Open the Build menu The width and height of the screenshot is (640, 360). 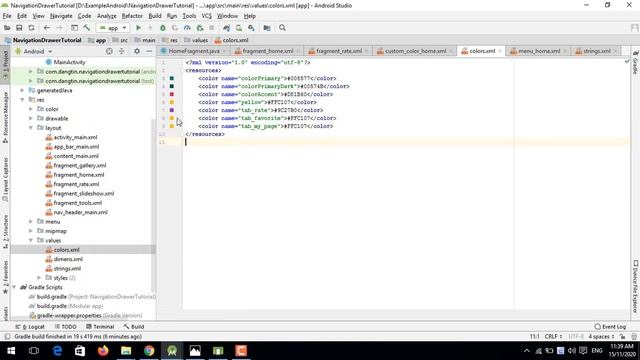(155, 16)
